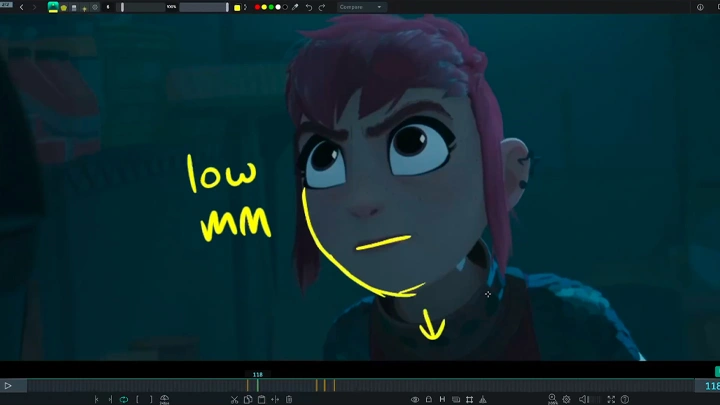
Task: Enter fullscreen mode
Action: (x=611, y=399)
